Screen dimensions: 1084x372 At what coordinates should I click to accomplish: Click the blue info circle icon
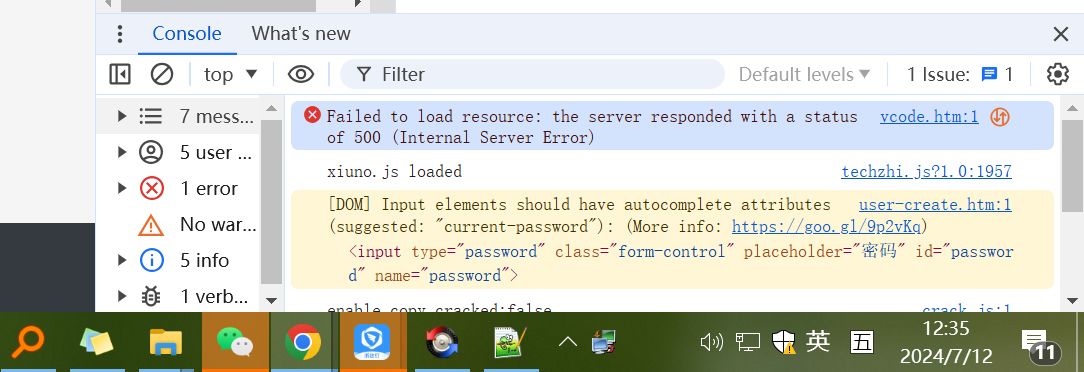tap(151, 260)
